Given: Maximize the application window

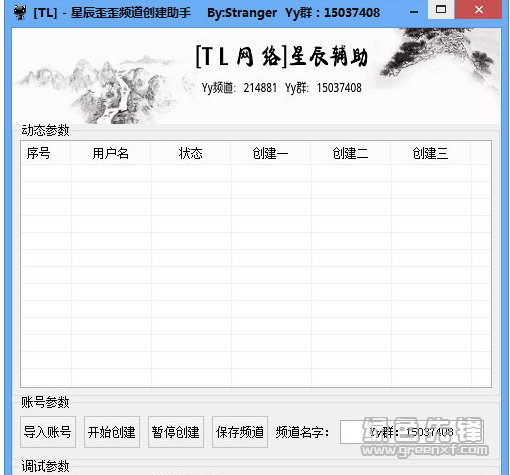Looking at the screenshot, I should [x=441, y=10].
